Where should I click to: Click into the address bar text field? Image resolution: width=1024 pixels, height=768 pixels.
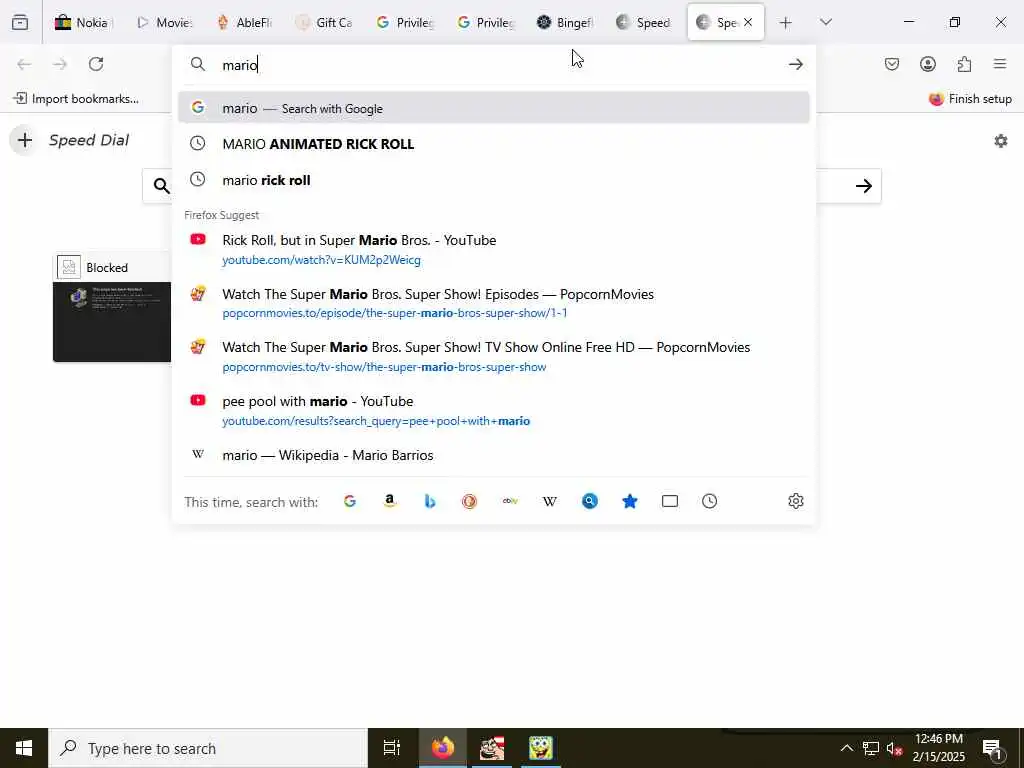tap(496, 65)
